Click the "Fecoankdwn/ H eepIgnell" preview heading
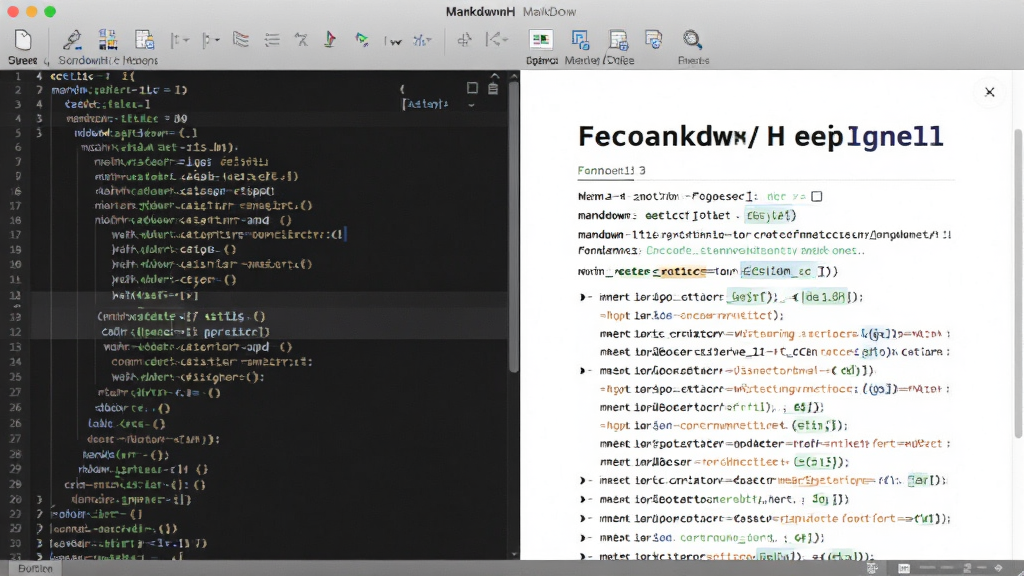This screenshot has width=1024, height=576. pyautogui.click(x=760, y=136)
